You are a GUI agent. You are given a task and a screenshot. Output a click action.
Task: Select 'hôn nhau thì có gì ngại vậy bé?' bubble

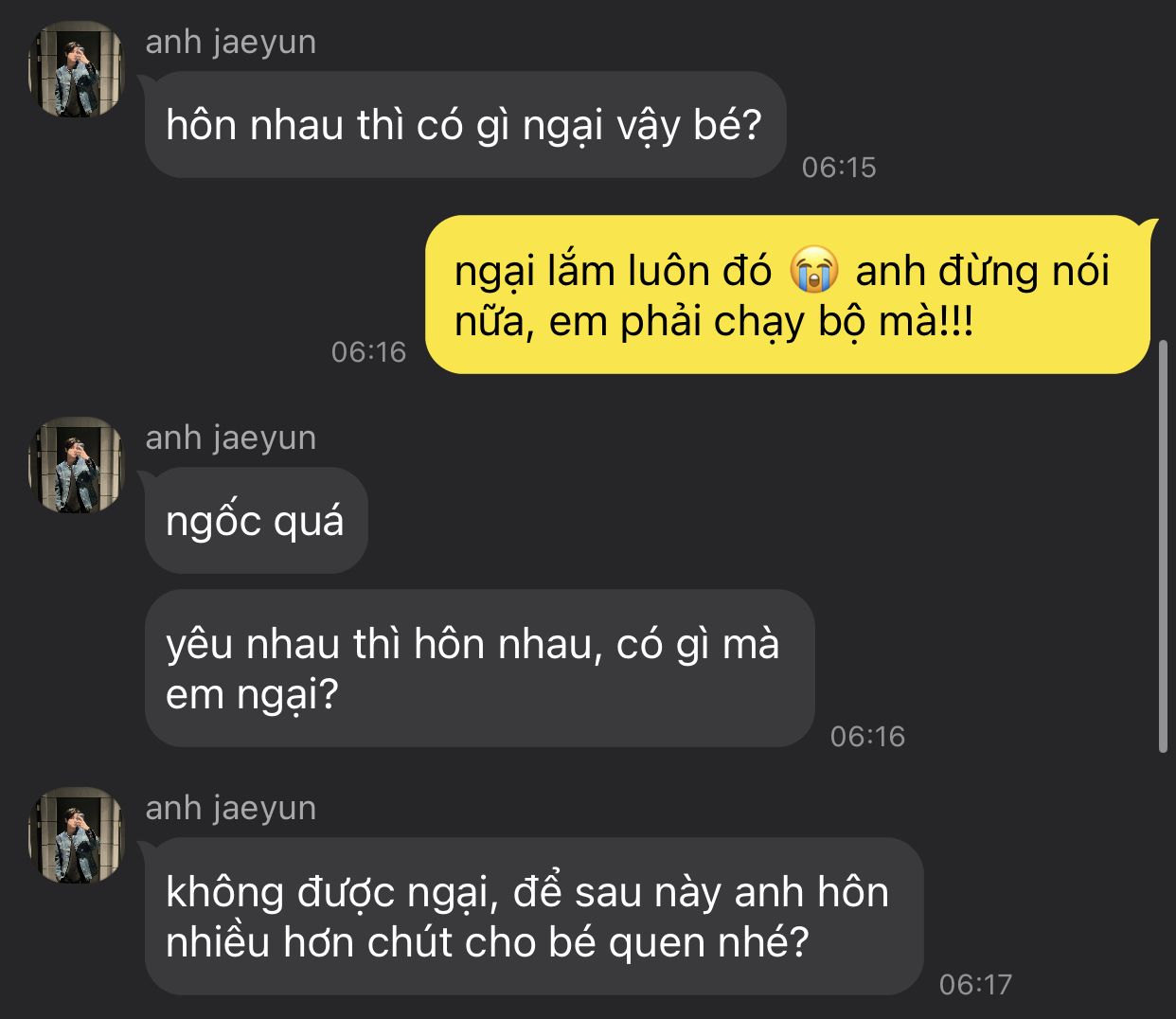pyautogui.click(x=465, y=124)
